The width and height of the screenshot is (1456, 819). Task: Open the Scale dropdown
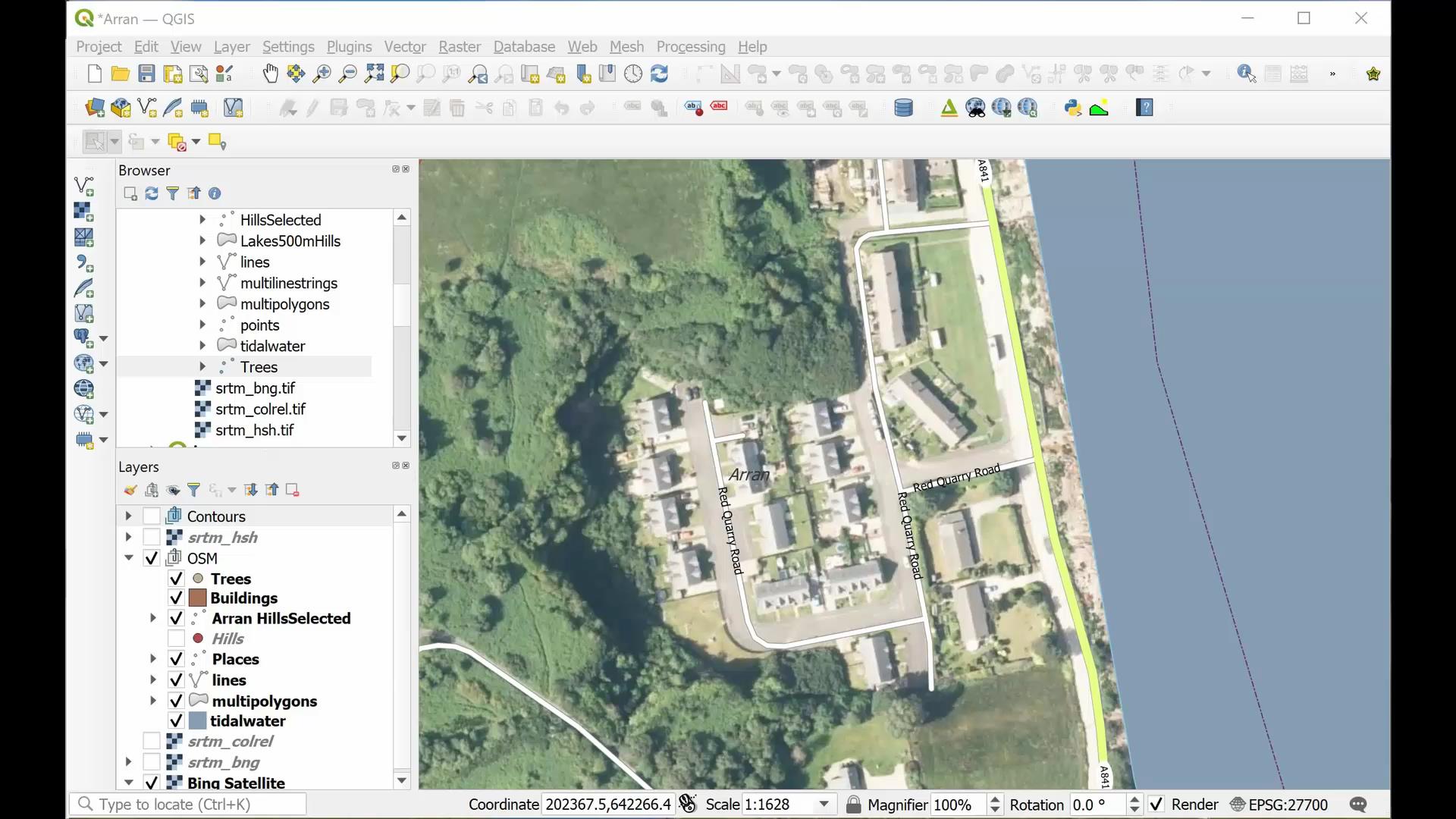click(x=824, y=805)
